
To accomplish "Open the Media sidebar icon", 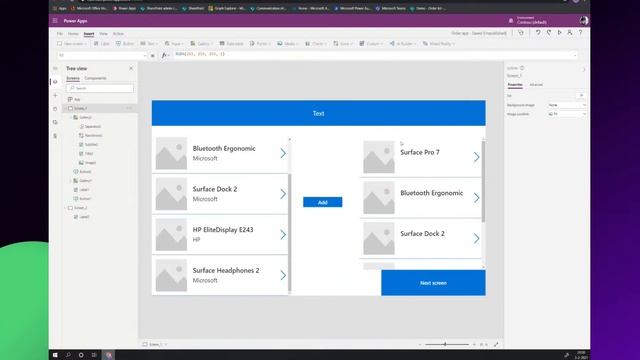I will pos(55,122).
